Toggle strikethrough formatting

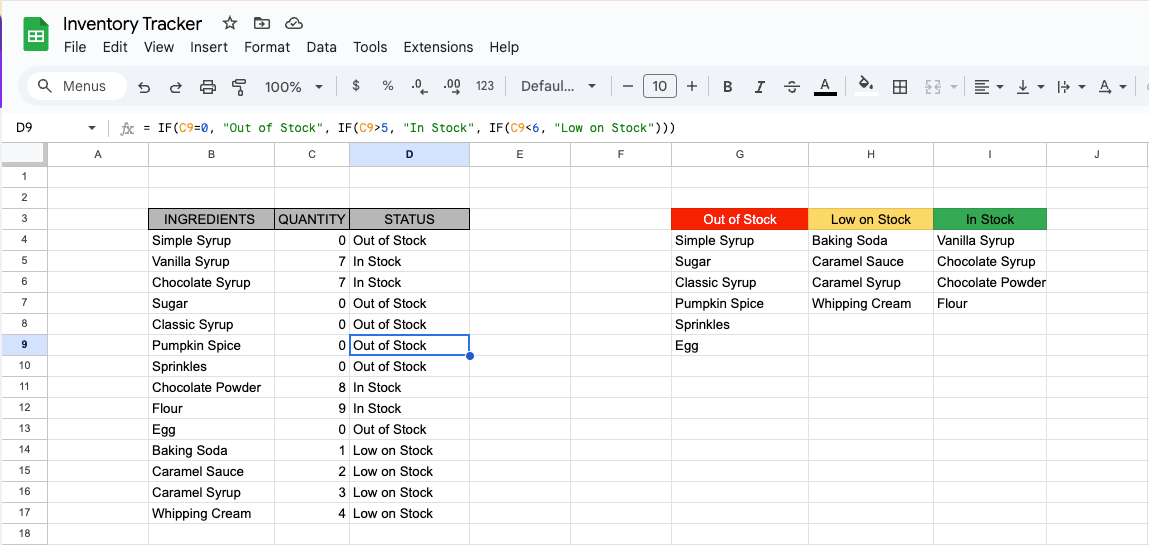point(792,87)
